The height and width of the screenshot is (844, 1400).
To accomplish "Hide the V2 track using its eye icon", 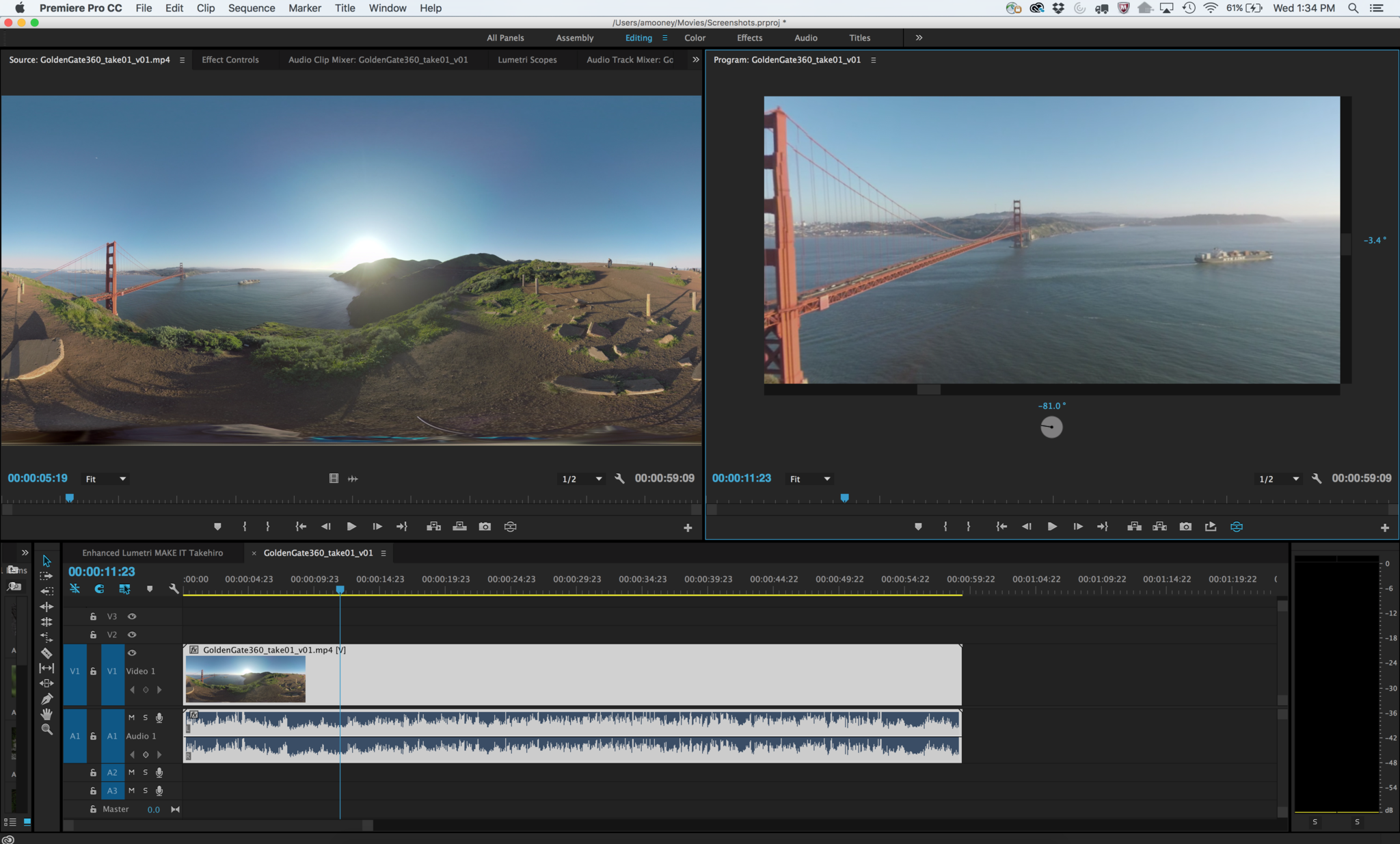I will pos(133,635).
